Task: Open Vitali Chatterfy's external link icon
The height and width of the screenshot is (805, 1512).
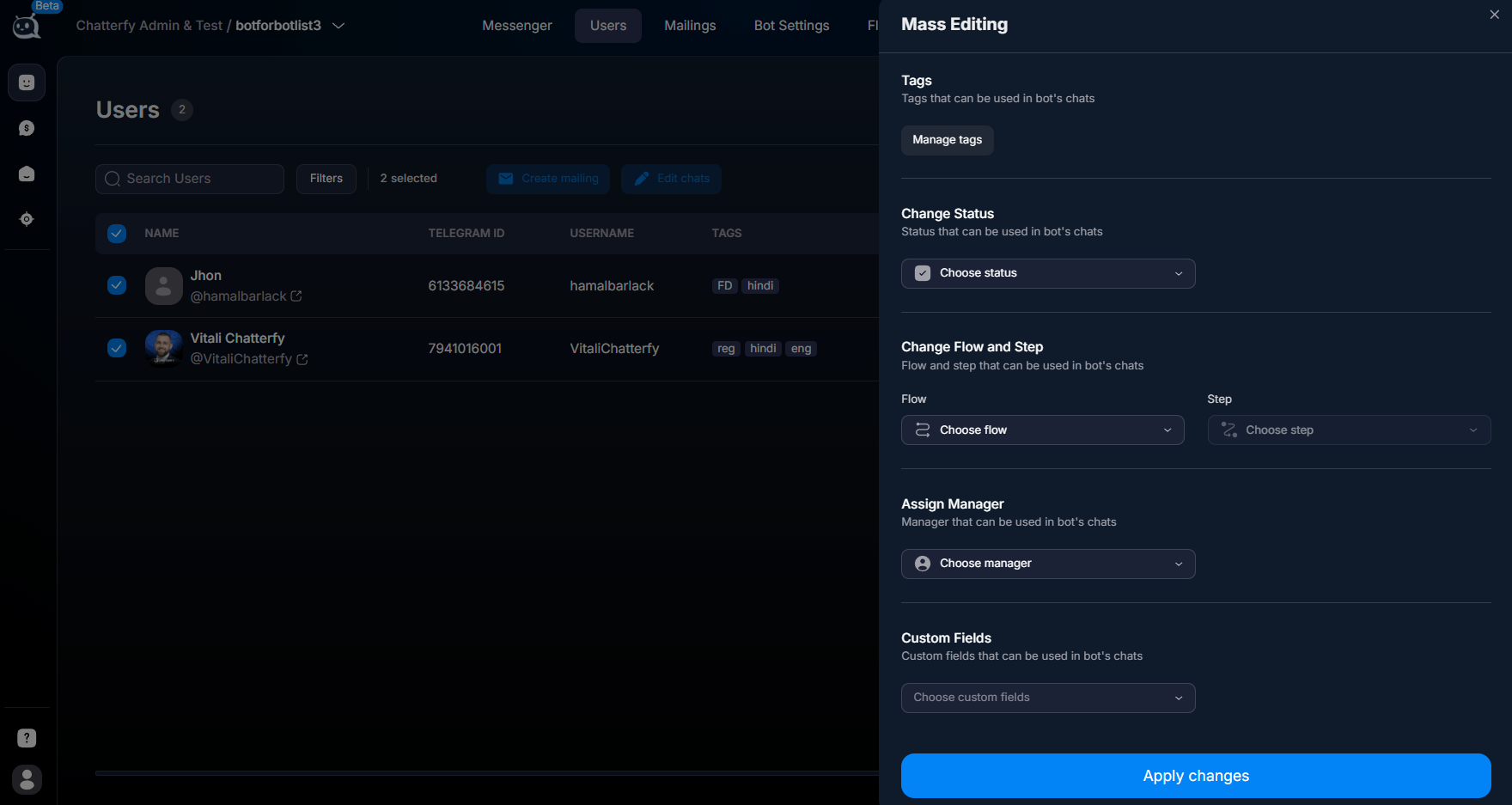Action: click(x=302, y=359)
